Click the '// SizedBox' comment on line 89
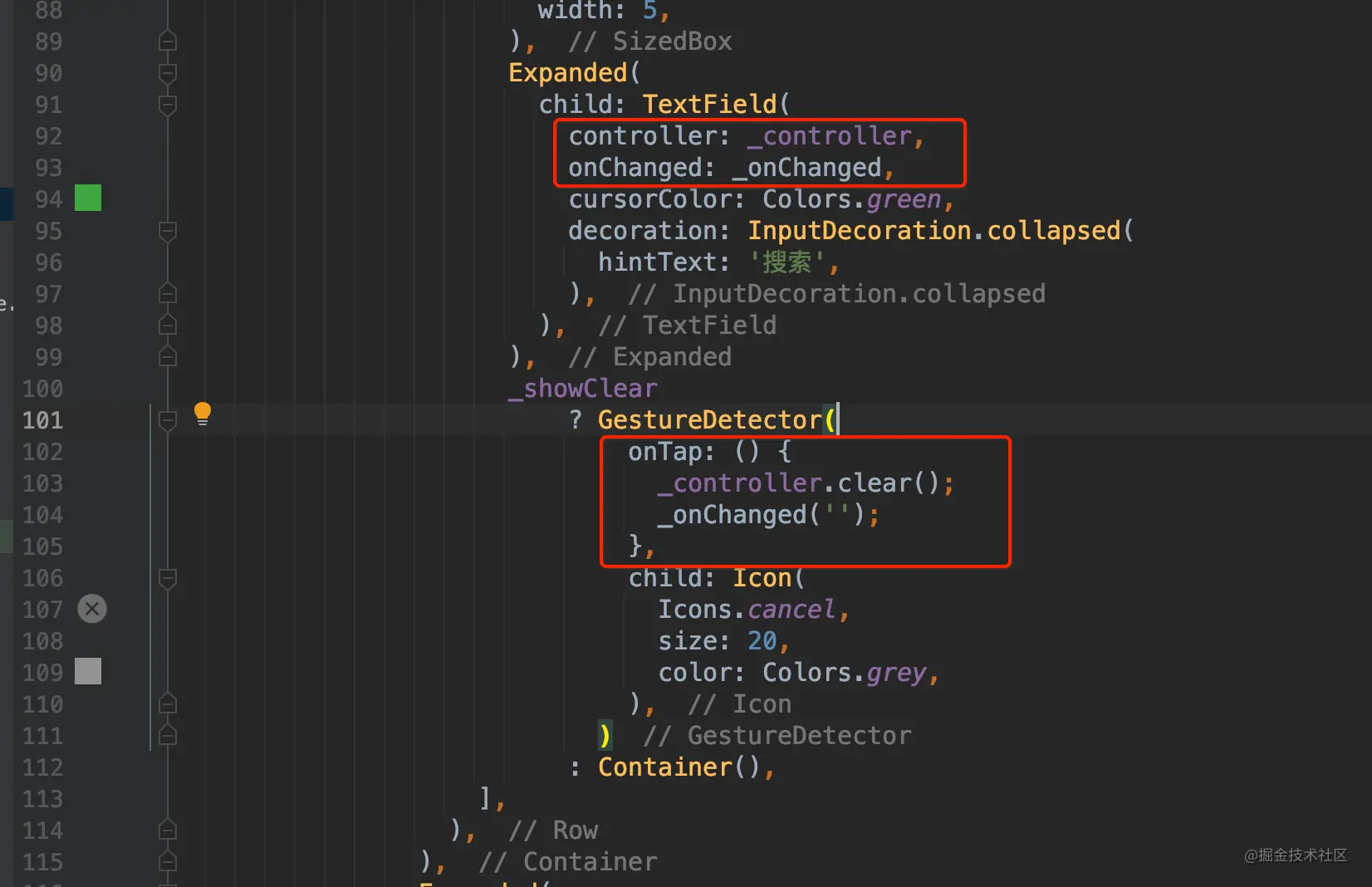 click(x=650, y=42)
